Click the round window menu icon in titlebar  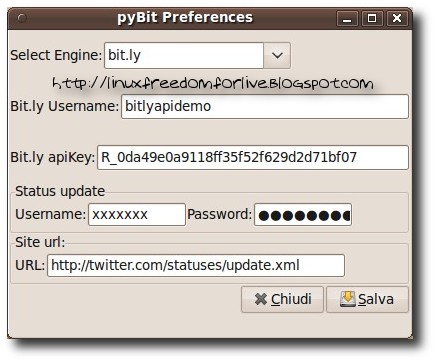click(x=22, y=18)
